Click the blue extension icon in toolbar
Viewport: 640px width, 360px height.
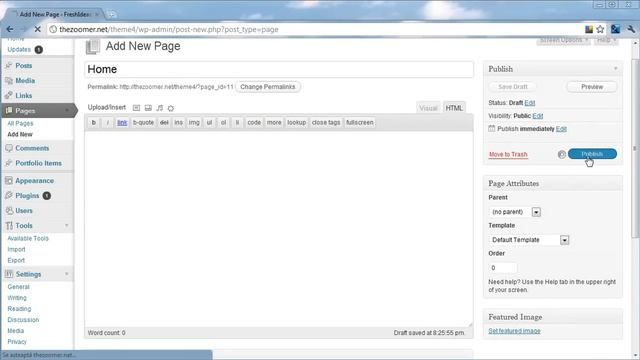616,29
